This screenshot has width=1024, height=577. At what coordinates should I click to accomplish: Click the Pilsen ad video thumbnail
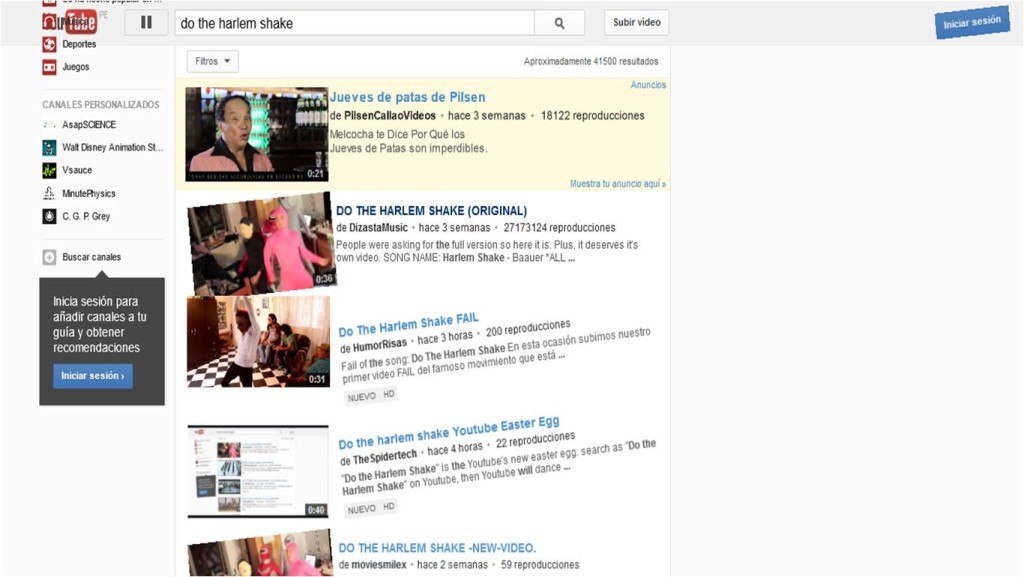point(256,134)
